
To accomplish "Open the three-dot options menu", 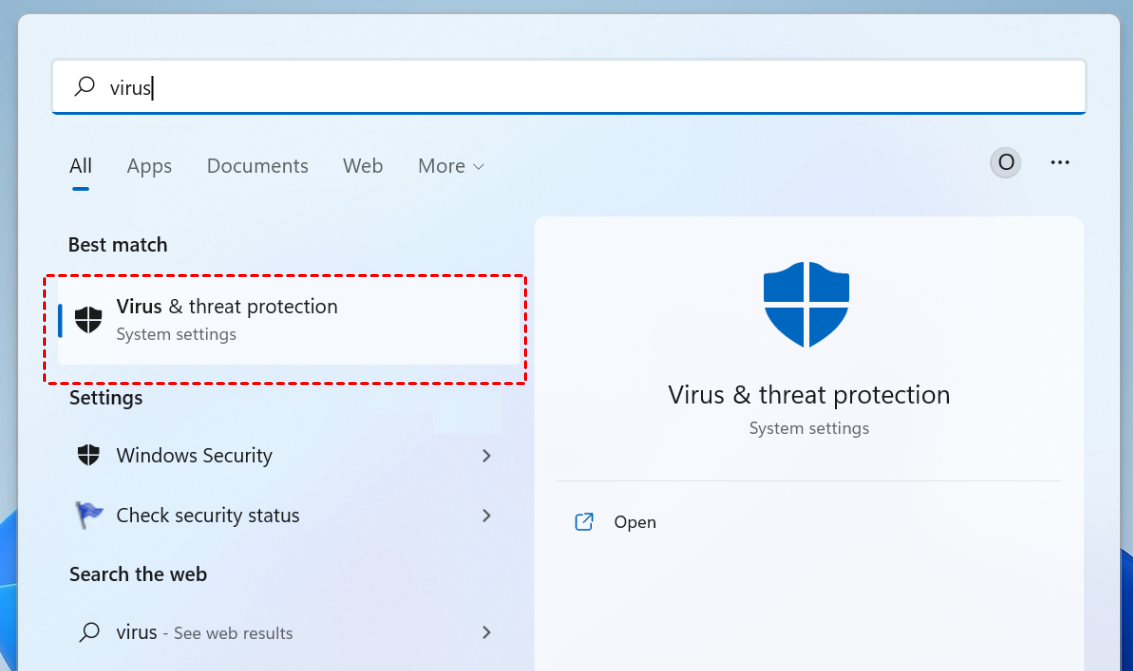I will click(x=1060, y=162).
